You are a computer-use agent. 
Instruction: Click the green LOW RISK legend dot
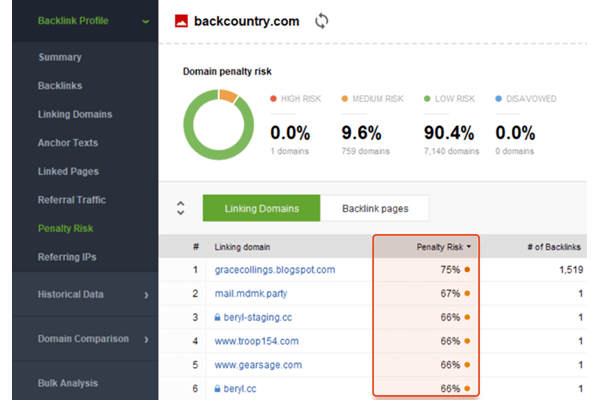coord(427,99)
